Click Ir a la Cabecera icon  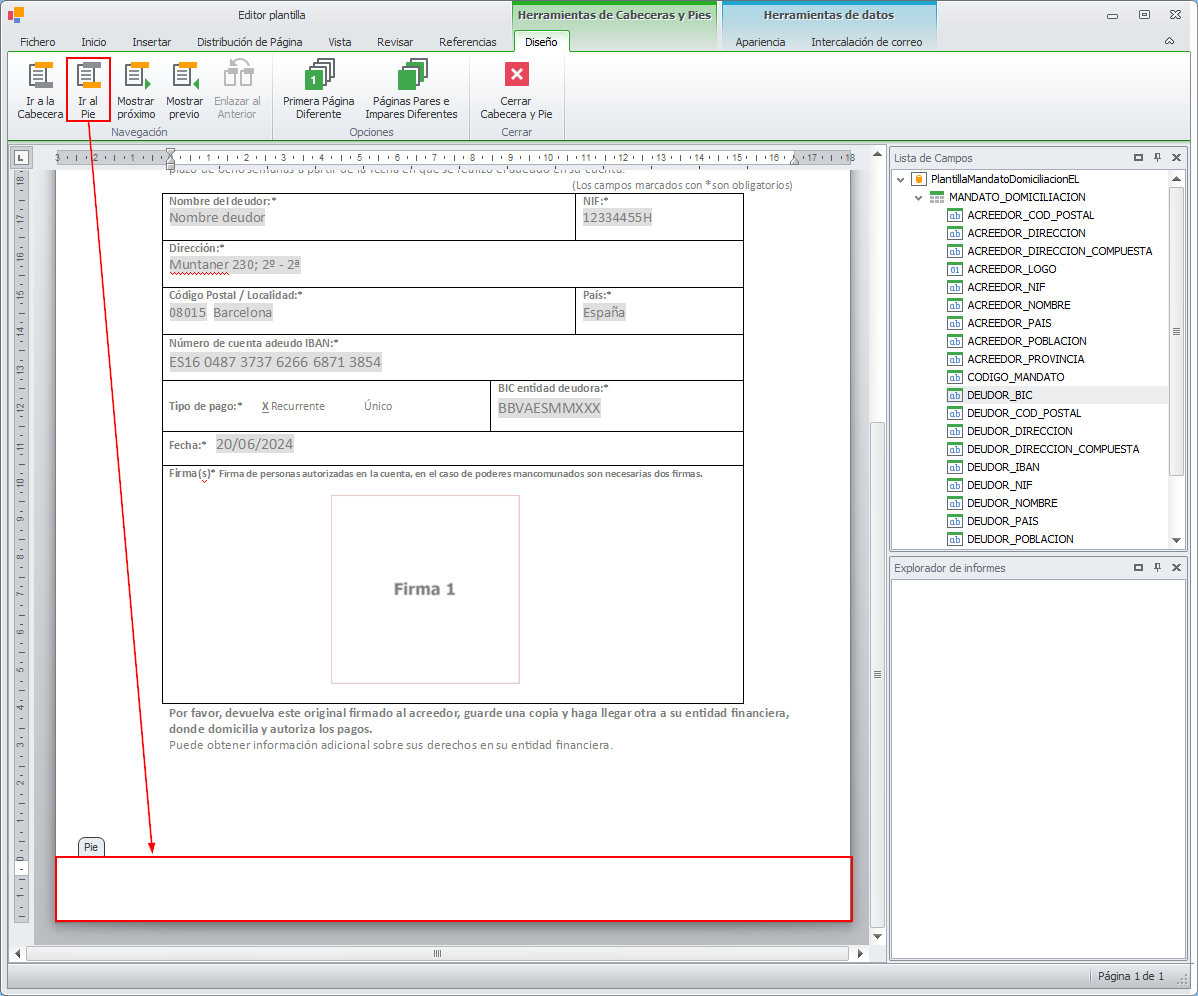[40, 78]
